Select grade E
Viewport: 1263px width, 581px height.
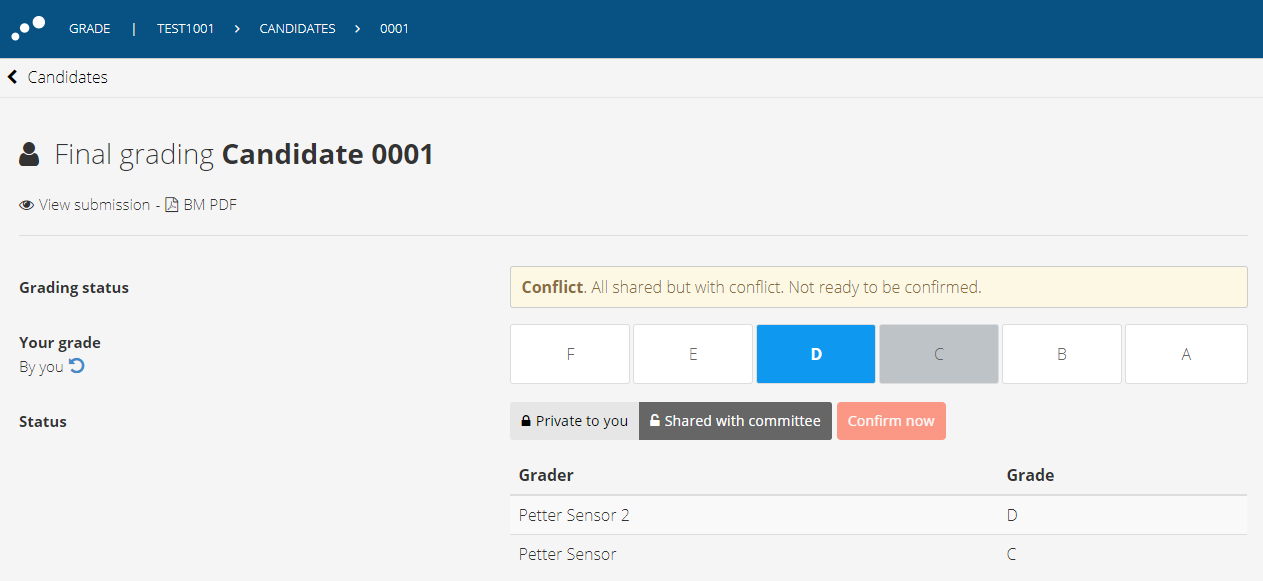[693, 354]
